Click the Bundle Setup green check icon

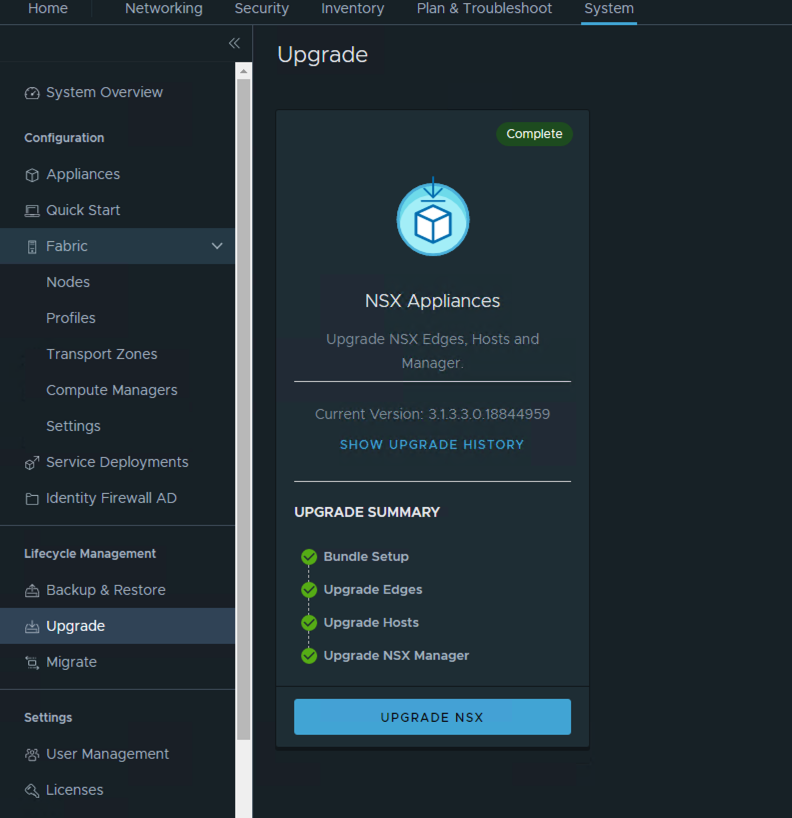[x=309, y=557]
